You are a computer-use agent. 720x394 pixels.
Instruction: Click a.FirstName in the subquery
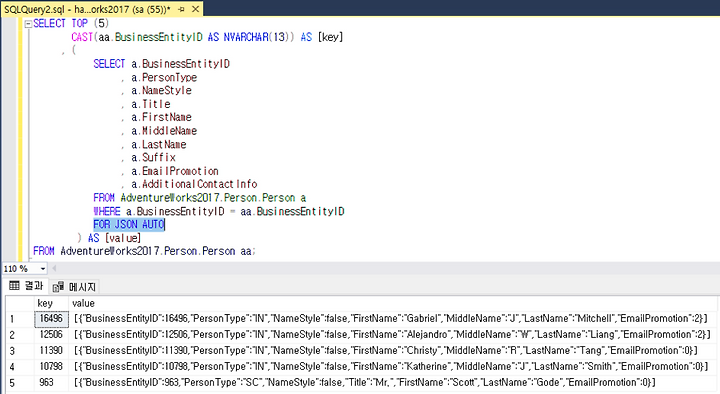(x=161, y=117)
